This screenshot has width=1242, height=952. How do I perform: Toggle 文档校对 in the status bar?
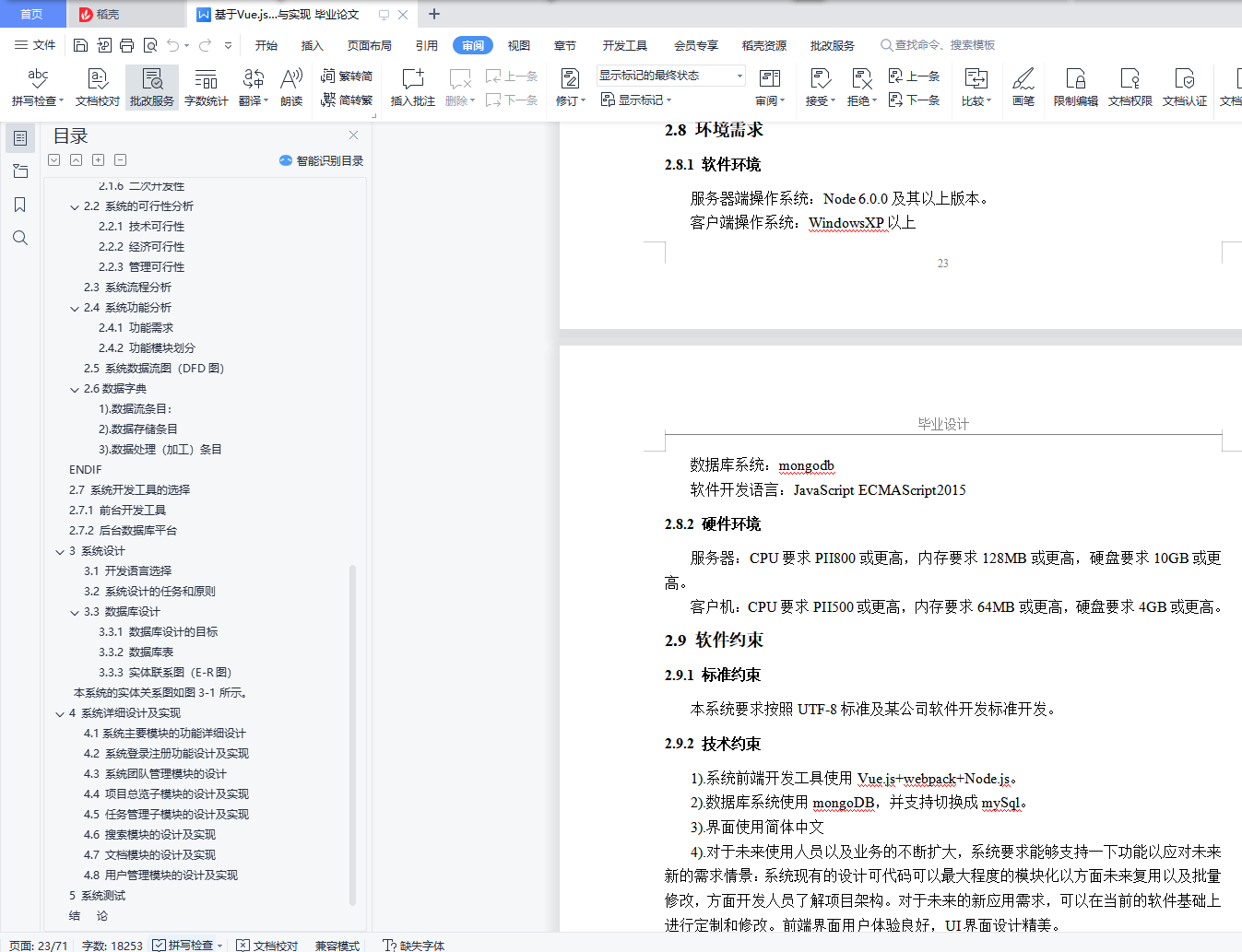tap(267, 945)
